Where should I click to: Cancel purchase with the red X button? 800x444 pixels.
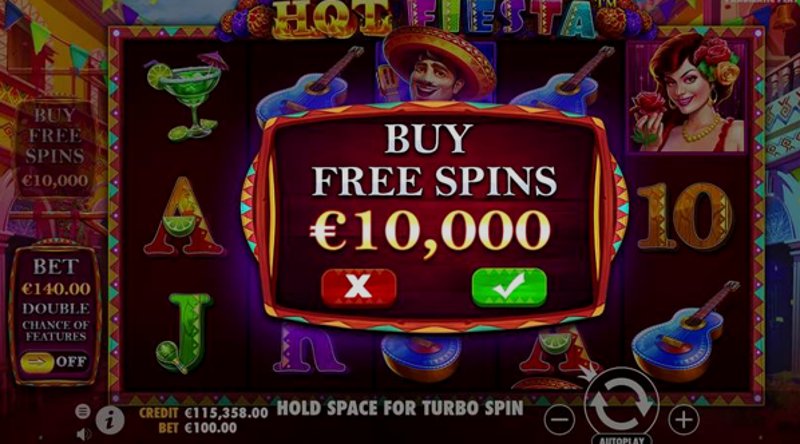click(359, 287)
